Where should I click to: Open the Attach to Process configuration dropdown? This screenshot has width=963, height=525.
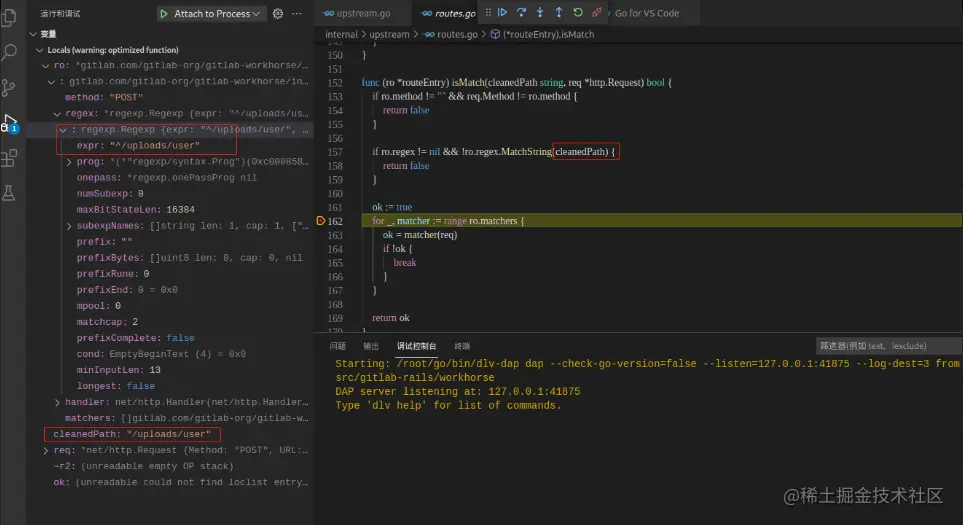258,14
